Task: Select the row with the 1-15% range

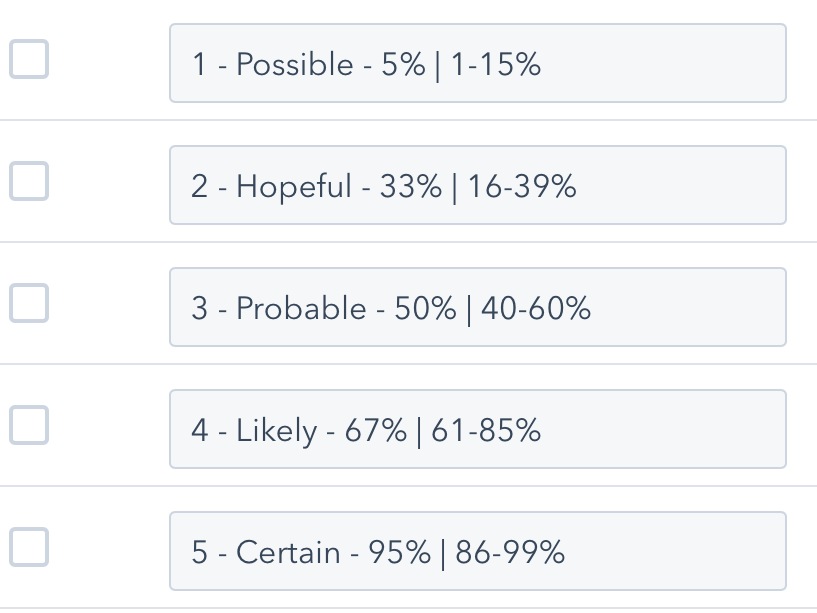Action: [29, 59]
